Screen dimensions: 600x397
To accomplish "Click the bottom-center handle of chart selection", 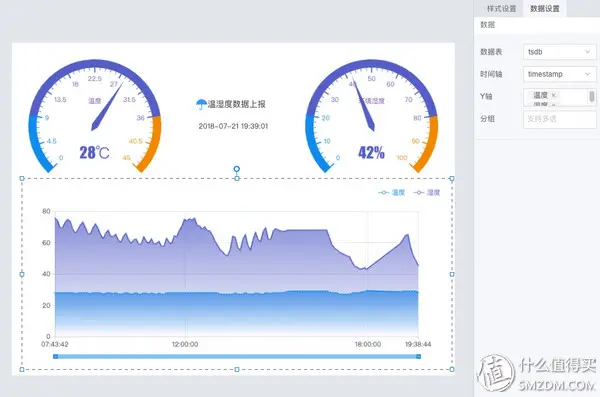I will [x=237, y=369].
